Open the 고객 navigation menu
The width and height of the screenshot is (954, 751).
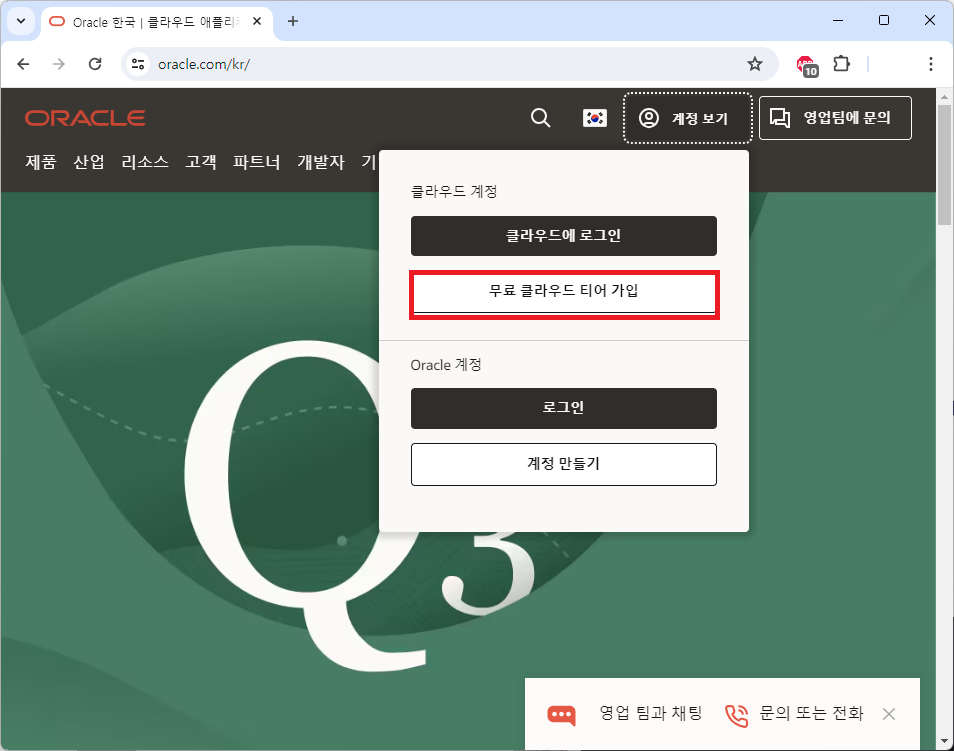tap(201, 162)
